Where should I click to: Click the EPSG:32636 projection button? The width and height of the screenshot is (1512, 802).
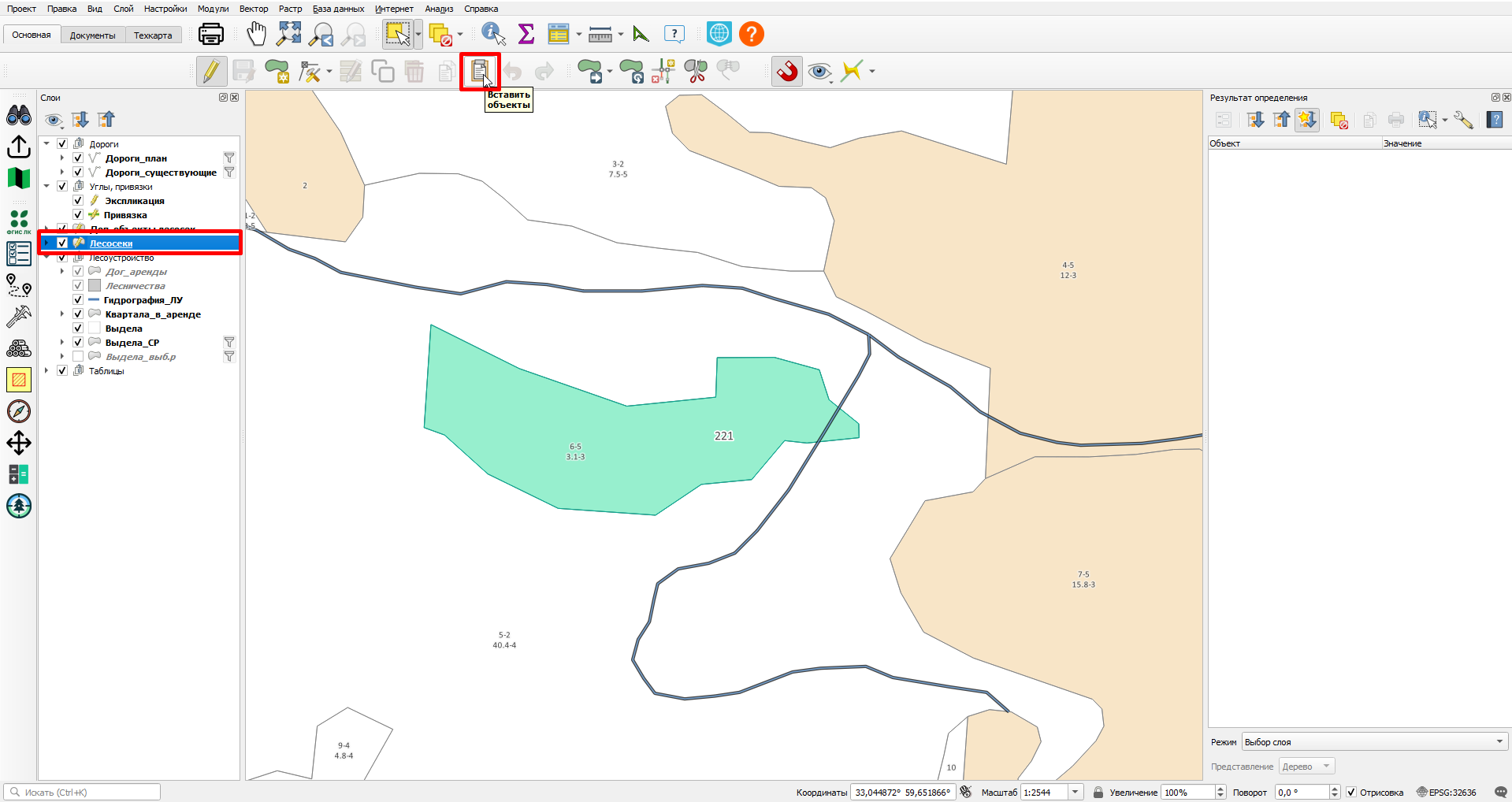coord(1447,793)
